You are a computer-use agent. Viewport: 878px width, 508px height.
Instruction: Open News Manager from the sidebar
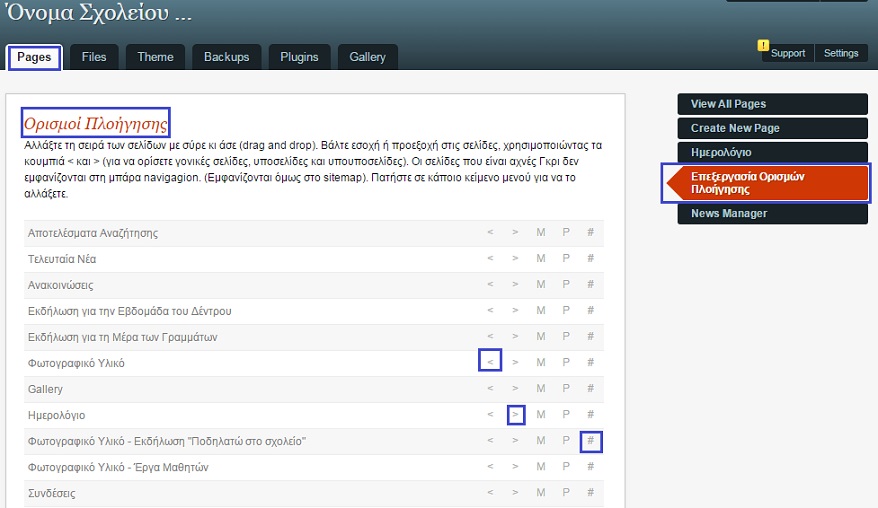pyautogui.click(x=772, y=213)
